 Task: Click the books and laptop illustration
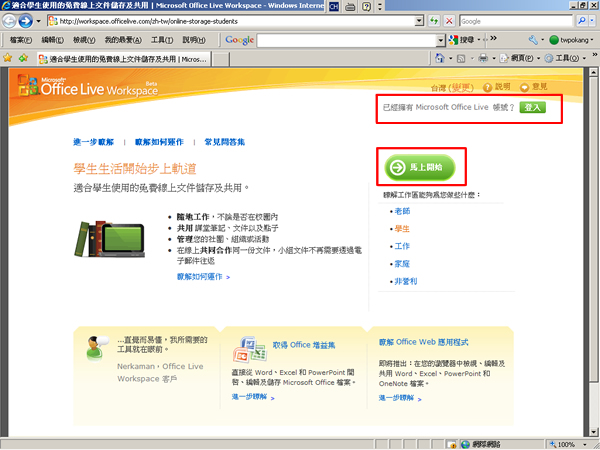click(109, 239)
